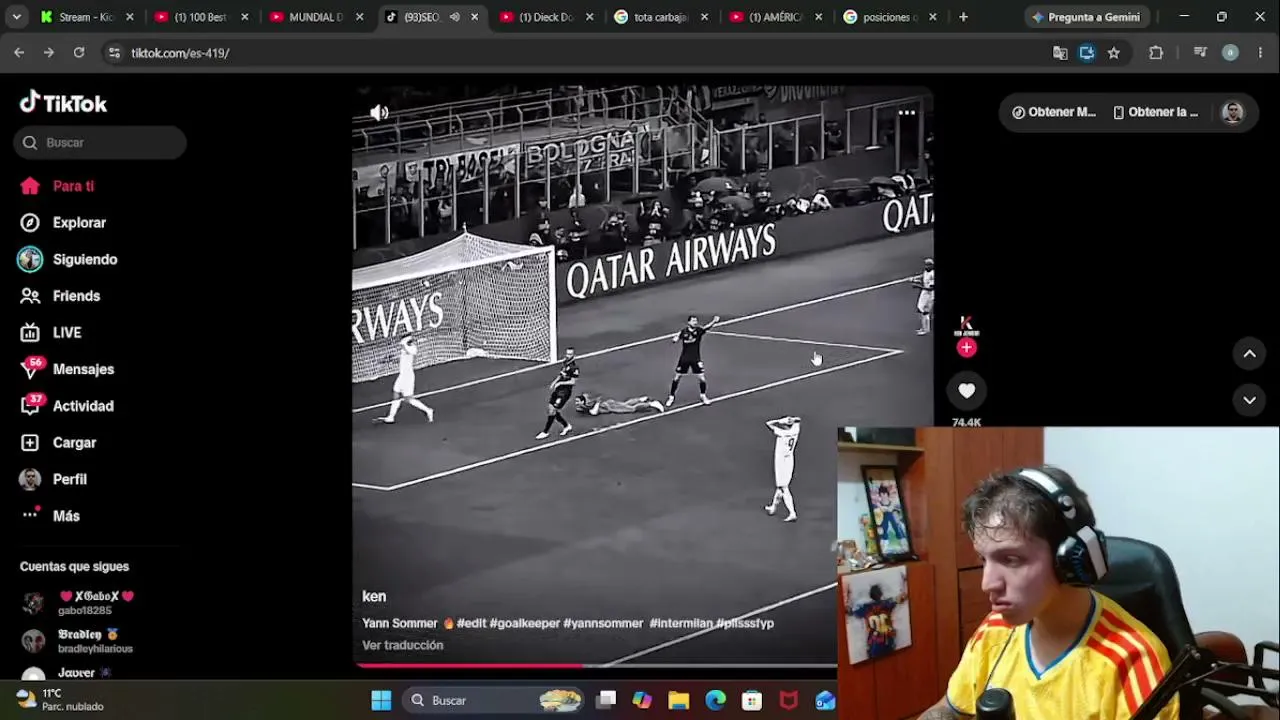Viewport: 1280px width, 720px height.
Task: Go to the previous video with up arrow
Action: pyautogui.click(x=1249, y=354)
